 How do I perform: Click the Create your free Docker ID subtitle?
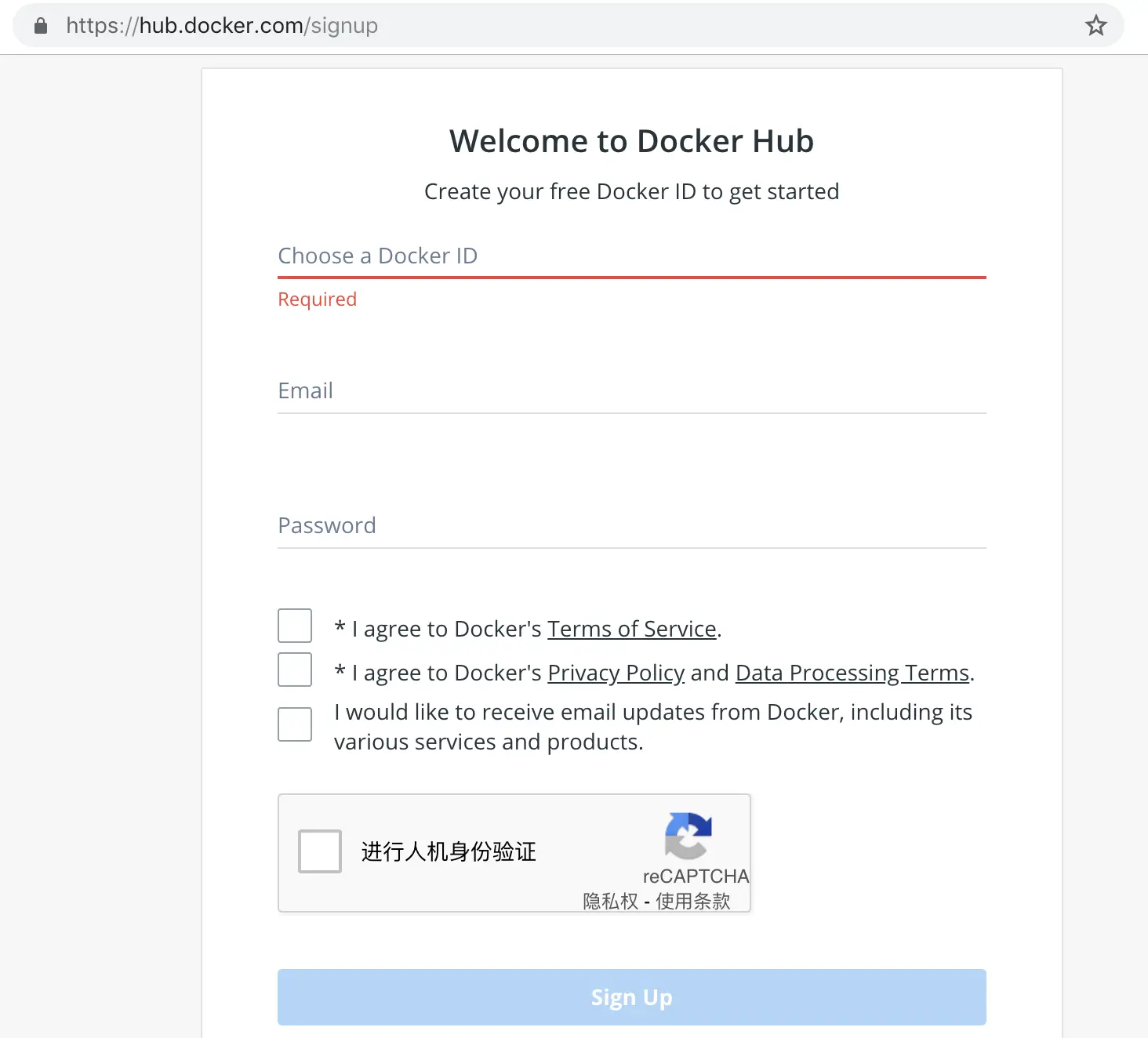point(632,192)
